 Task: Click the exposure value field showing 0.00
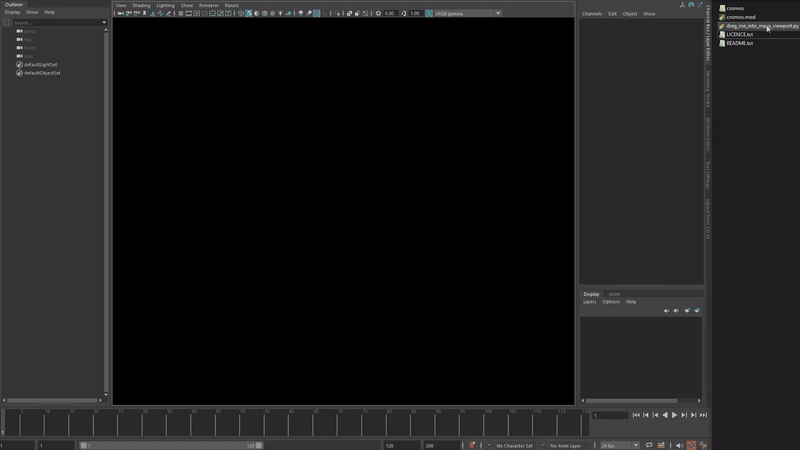[x=390, y=13]
